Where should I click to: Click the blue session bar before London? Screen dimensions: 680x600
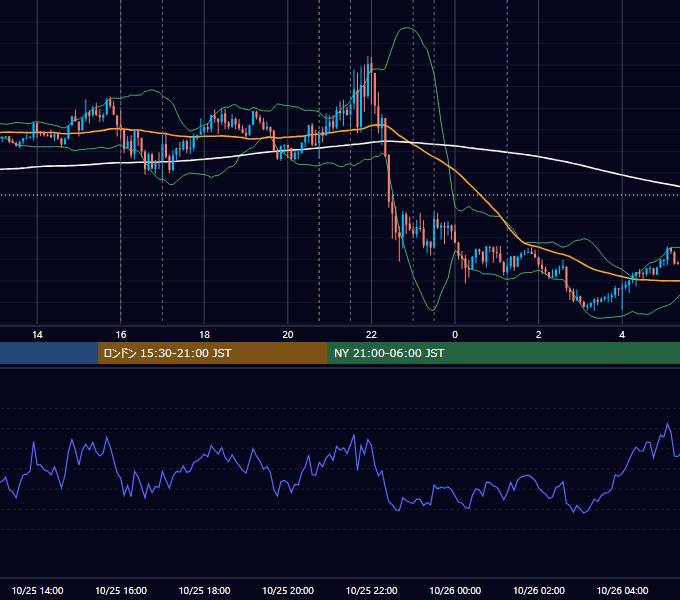pyautogui.click(x=49, y=353)
